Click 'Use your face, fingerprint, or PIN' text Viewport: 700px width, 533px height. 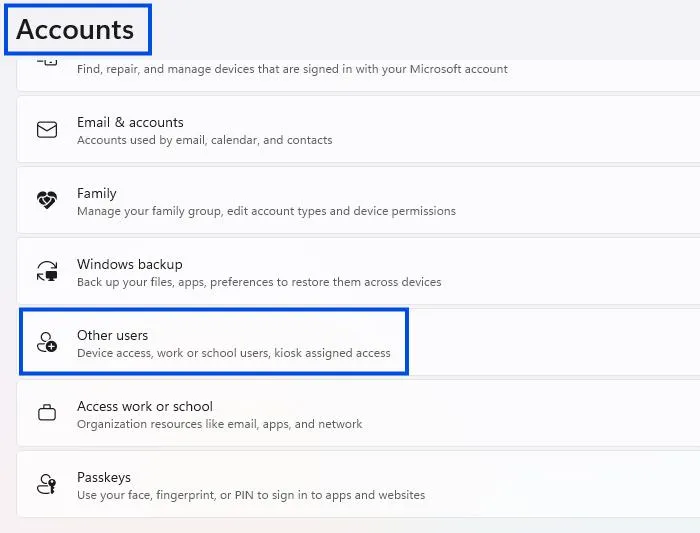tap(251, 495)
